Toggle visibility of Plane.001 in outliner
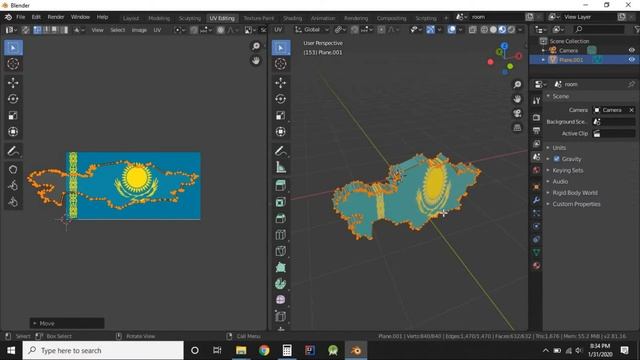 pyautogui.click(x=632, y=60)
